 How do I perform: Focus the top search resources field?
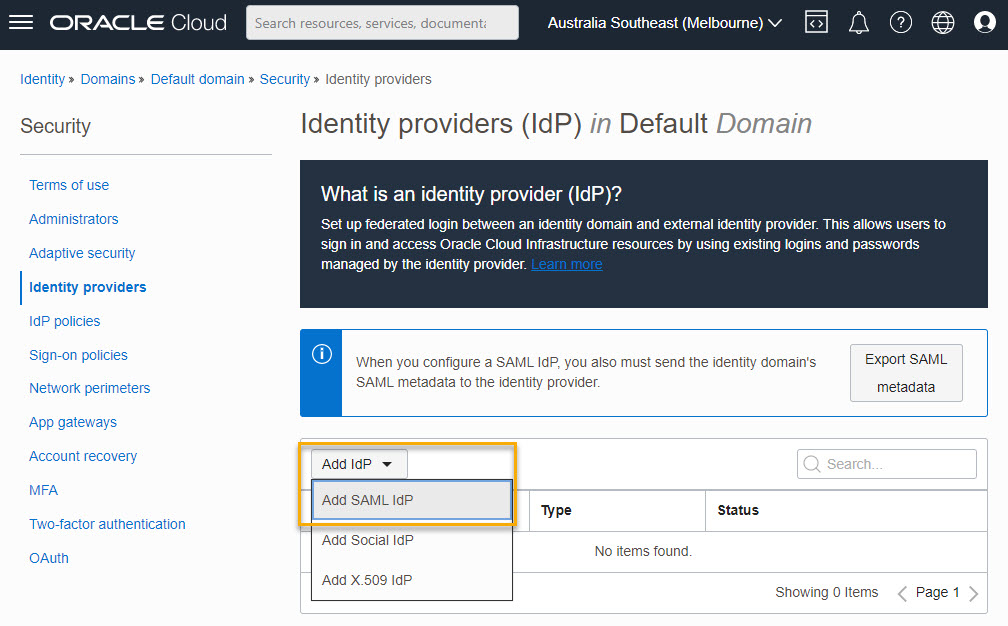[382, 23]
